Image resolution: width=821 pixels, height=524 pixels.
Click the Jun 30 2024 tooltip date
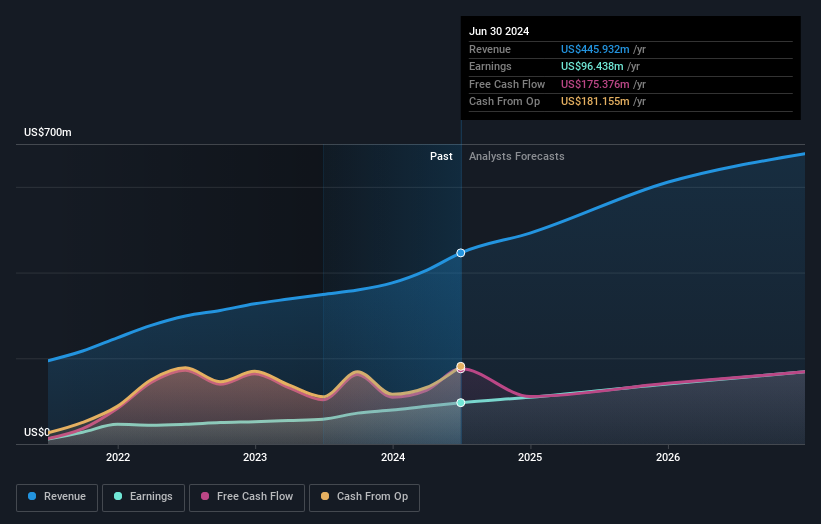click(499, 31)
